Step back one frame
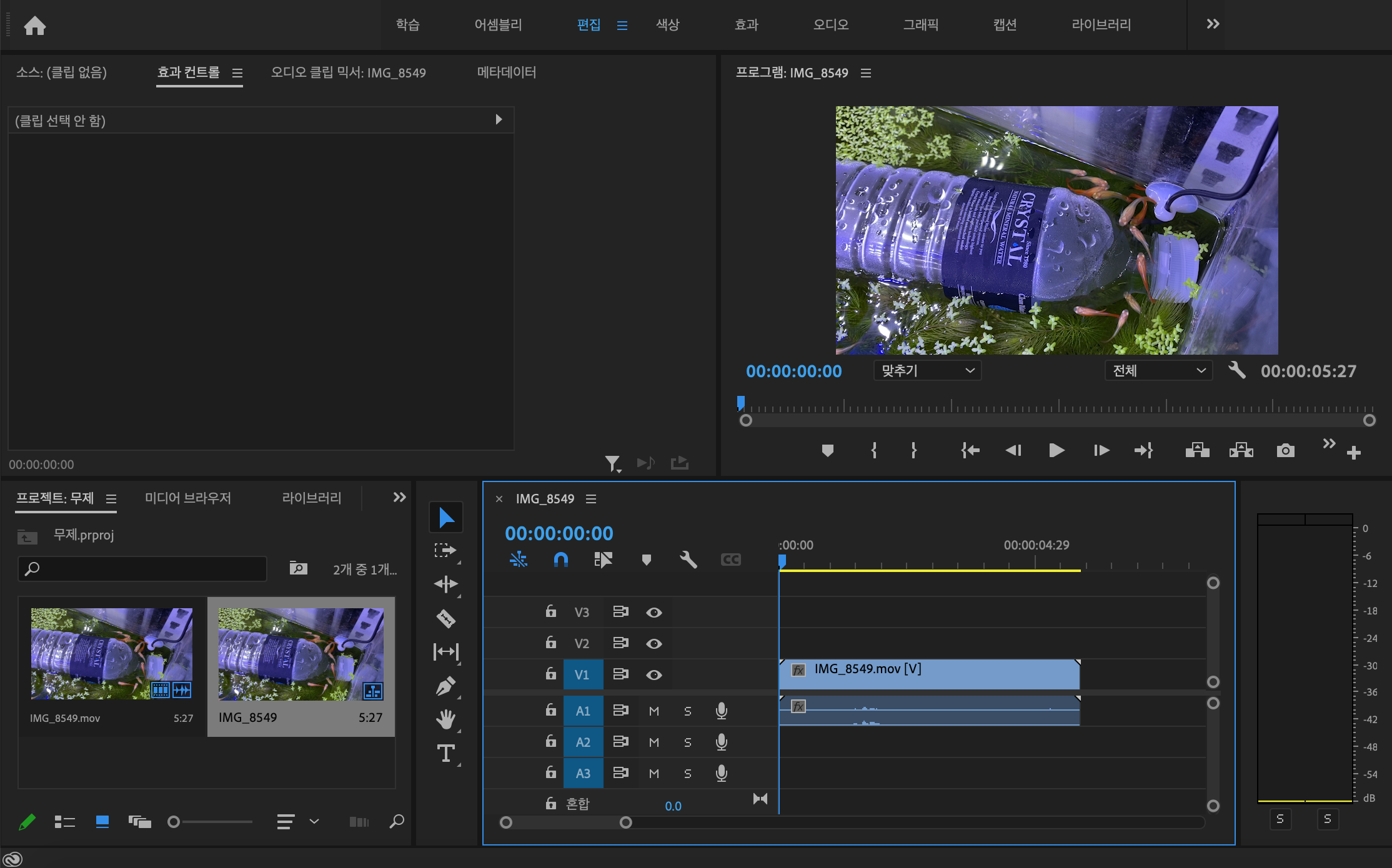Screen dimensions: 1392x868 (x=1013, y=450)
